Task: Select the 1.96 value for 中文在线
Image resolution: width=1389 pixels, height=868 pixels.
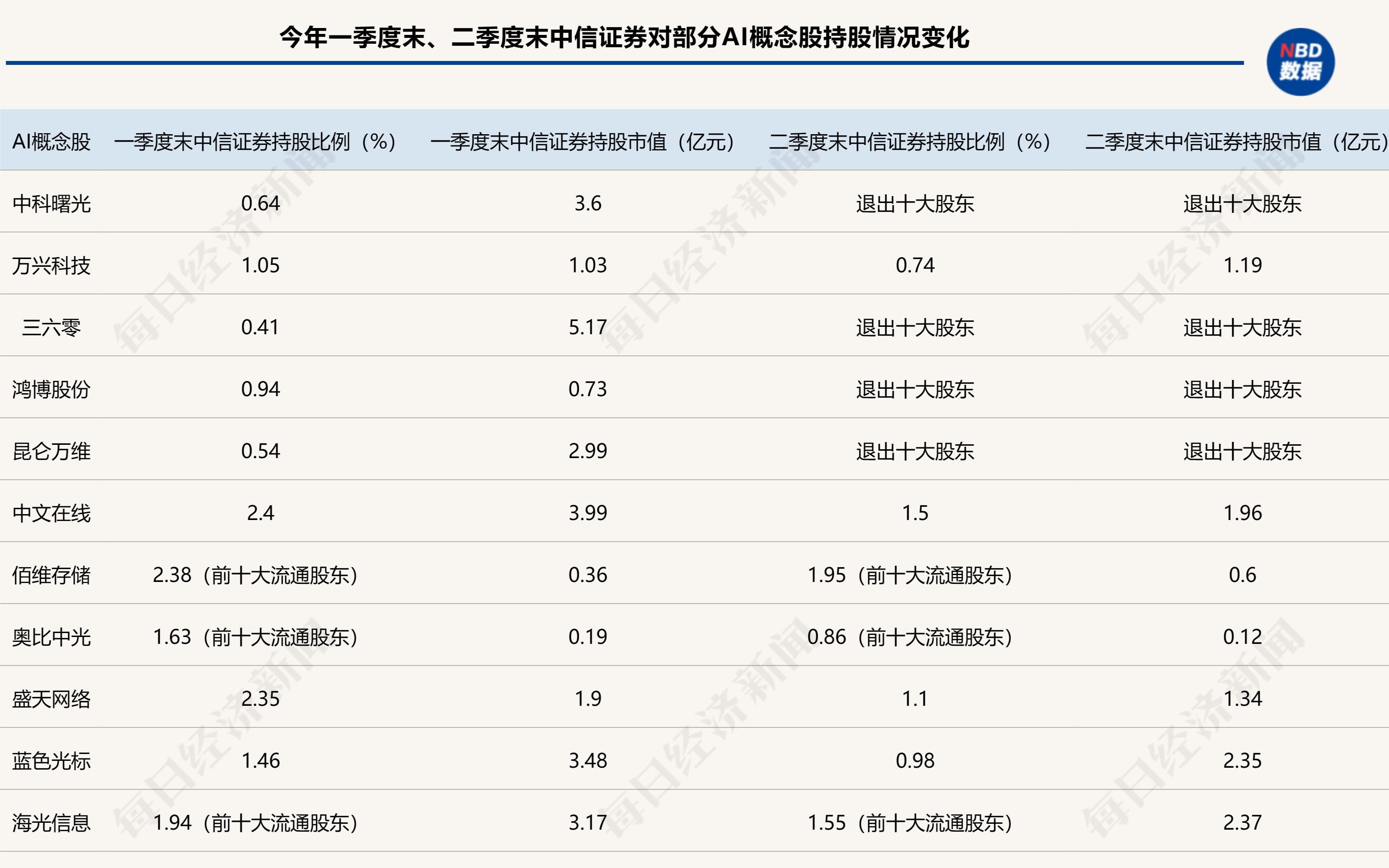Action: 1242,513
